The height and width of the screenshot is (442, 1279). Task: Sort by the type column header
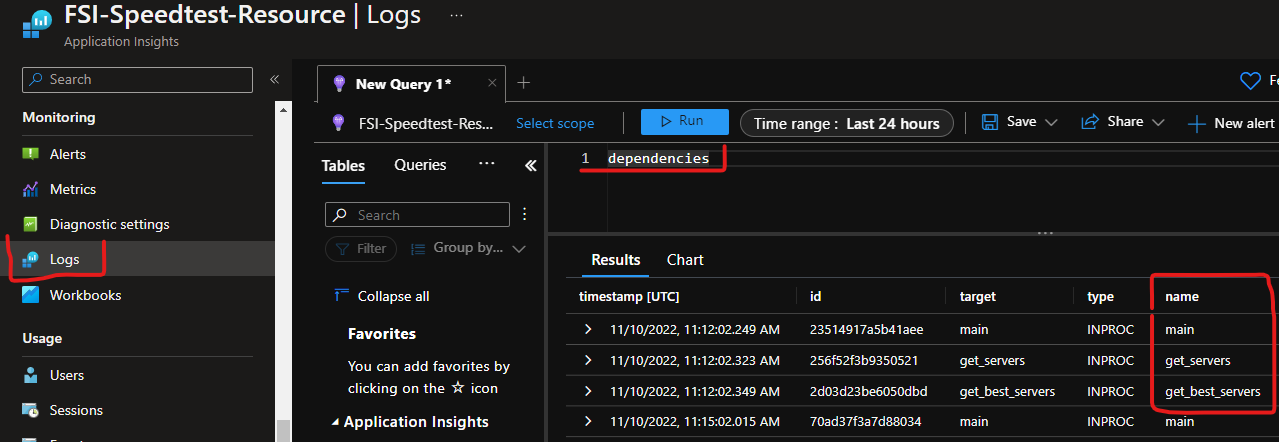pos(1100,297)
